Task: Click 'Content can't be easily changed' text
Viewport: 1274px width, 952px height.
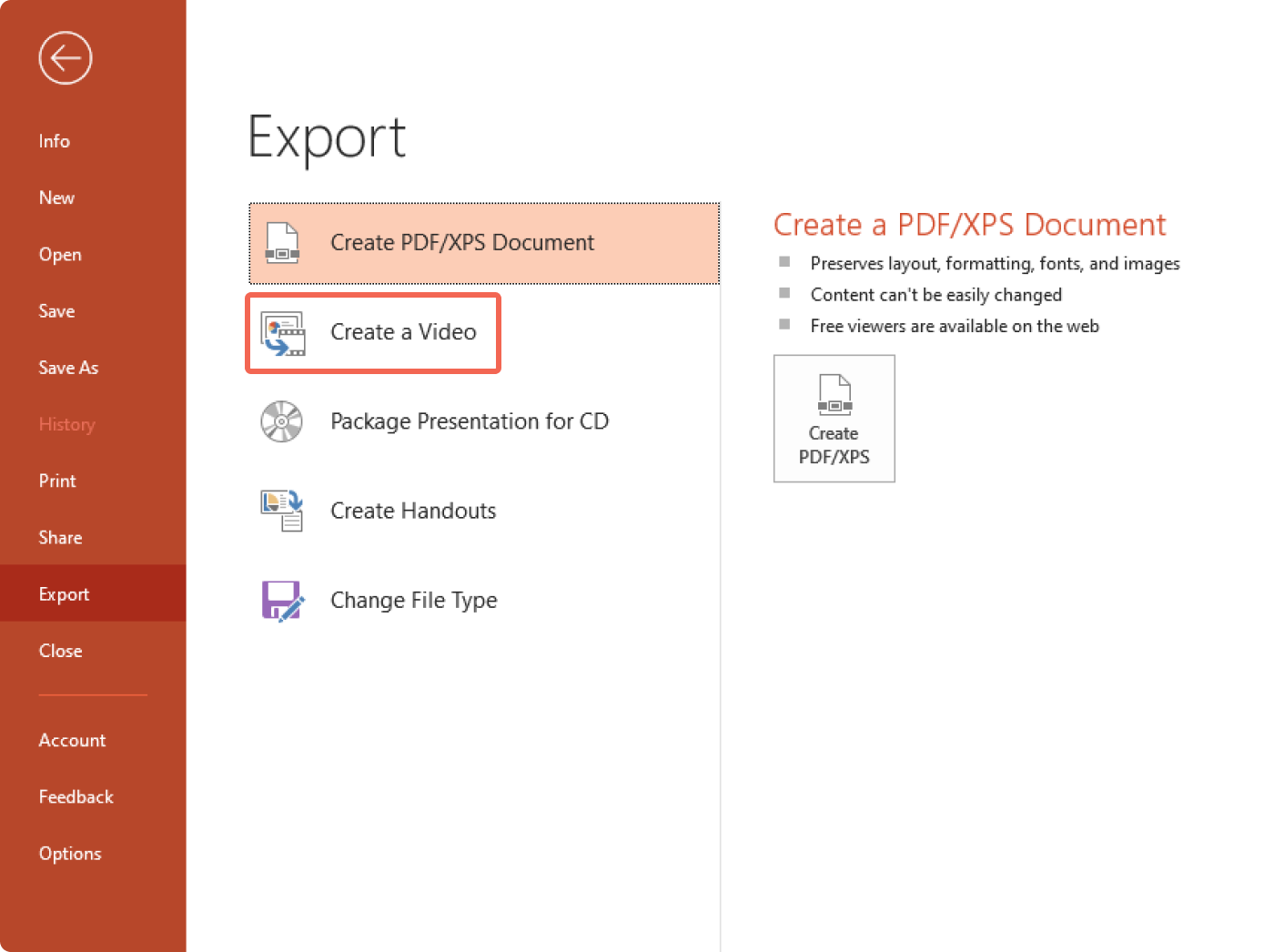Action: pos(936,295)
